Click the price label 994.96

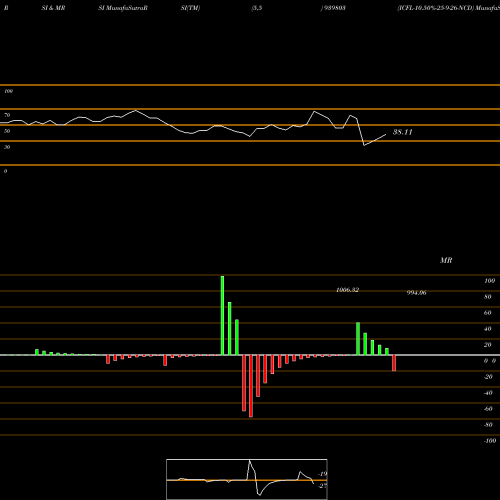[416, 293]
